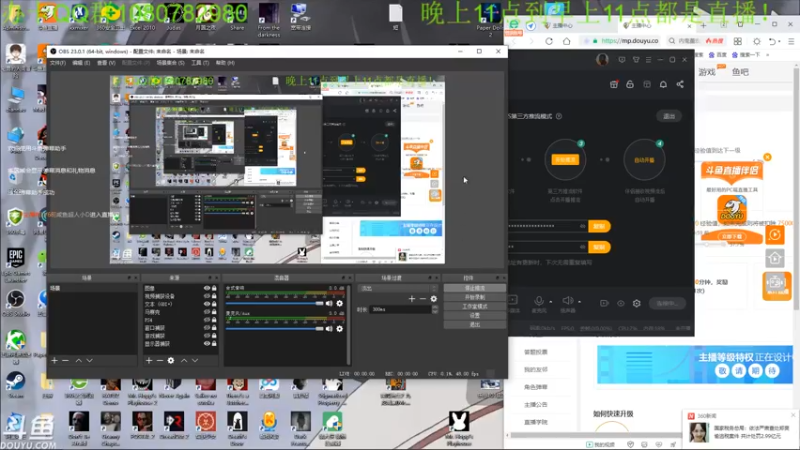Screen dimensions: 800x450
Task: Click the 退出 button in Douyu third-party stream mode
Action: coord(669,116)
